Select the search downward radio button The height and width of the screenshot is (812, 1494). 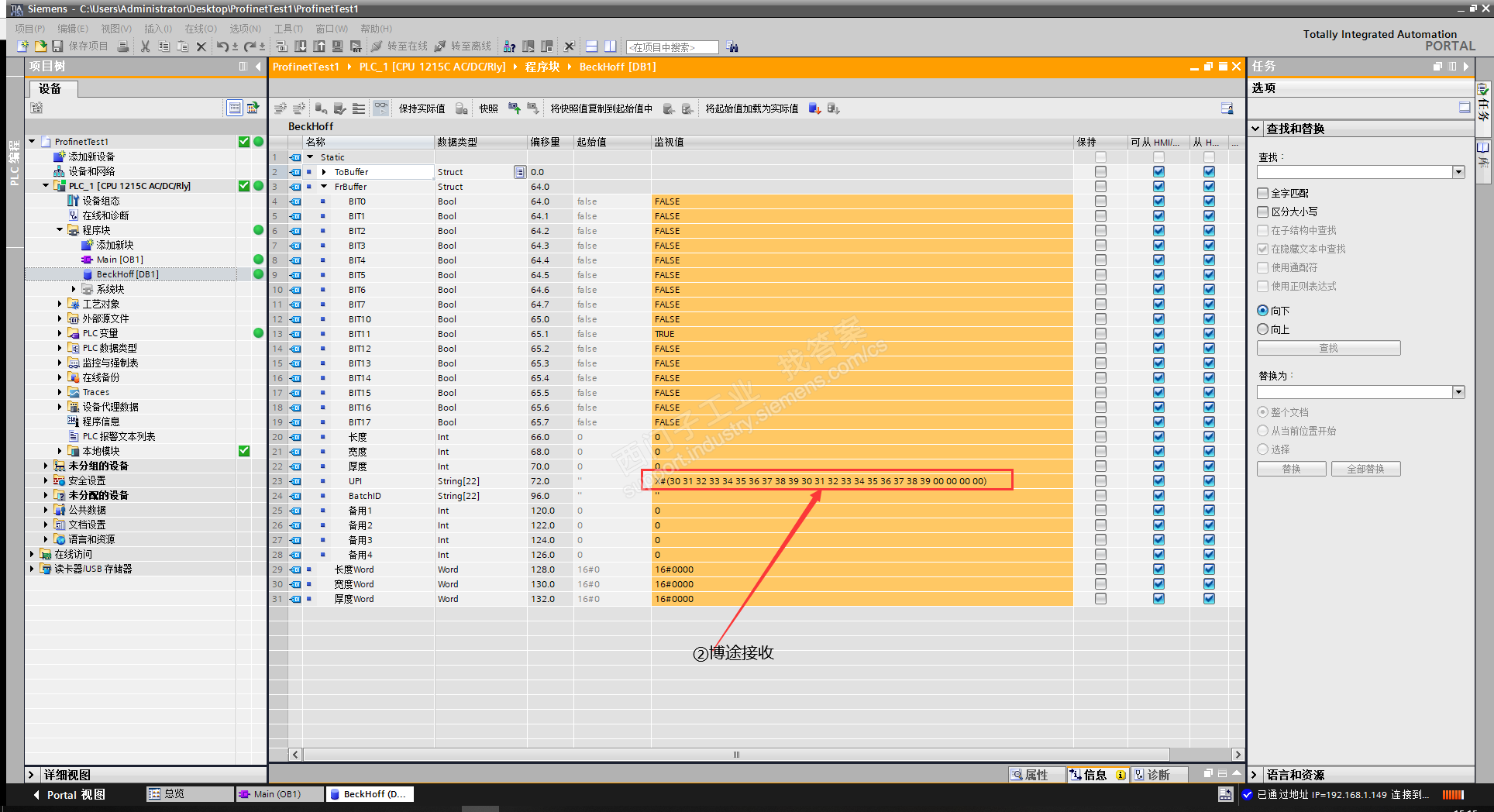(1263, 311)
